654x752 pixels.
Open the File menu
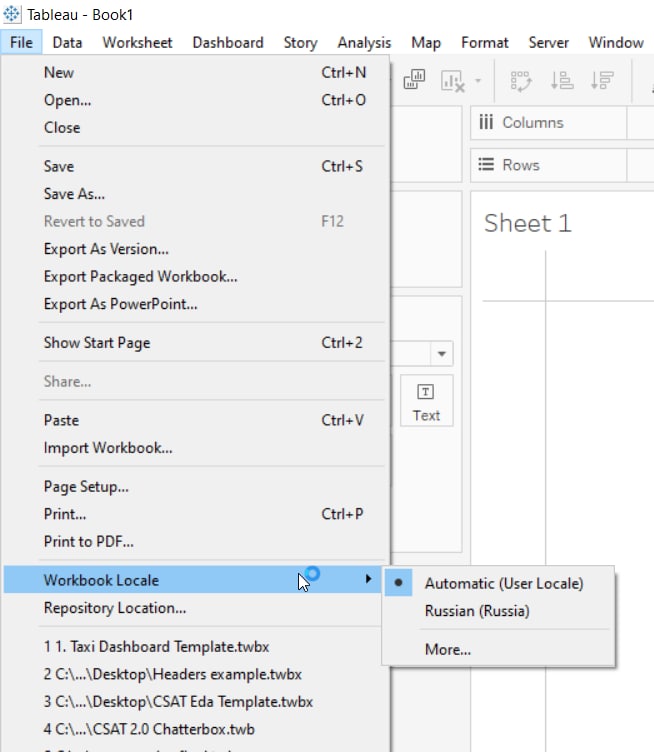21,43
